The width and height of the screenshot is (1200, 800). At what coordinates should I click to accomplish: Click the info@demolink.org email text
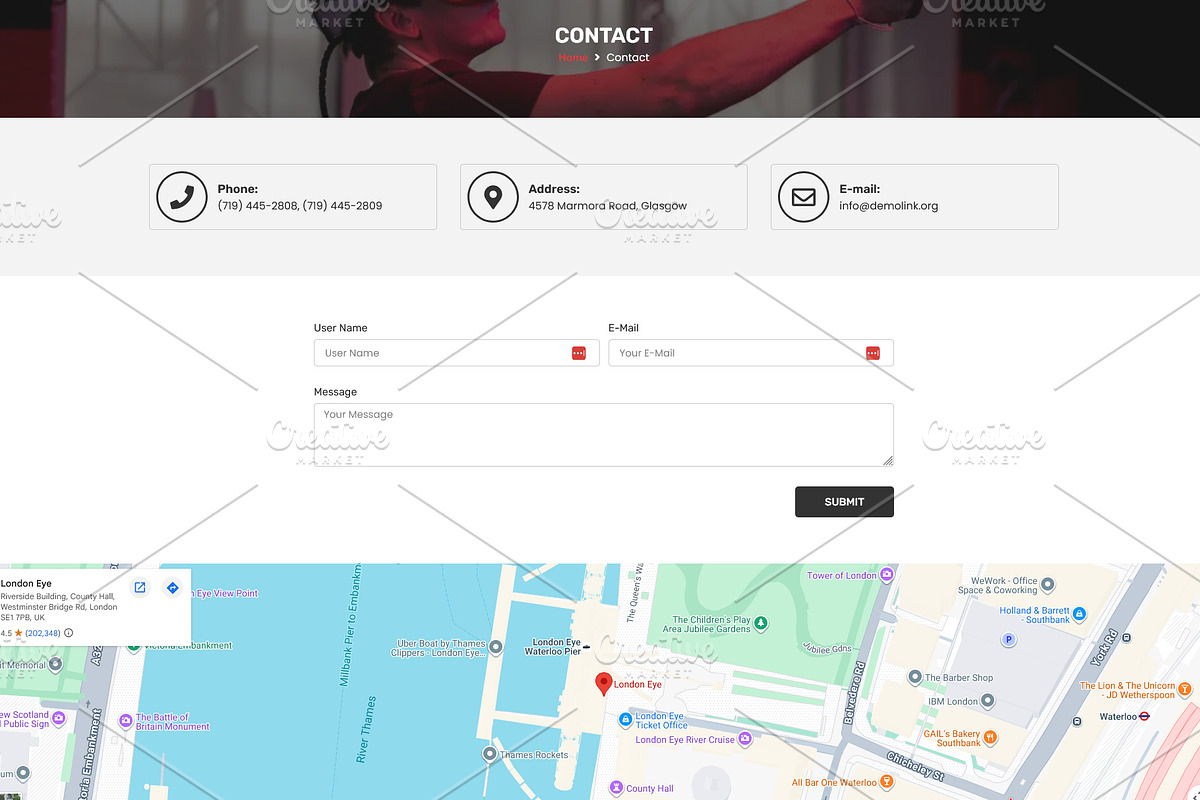click(889, 206)
